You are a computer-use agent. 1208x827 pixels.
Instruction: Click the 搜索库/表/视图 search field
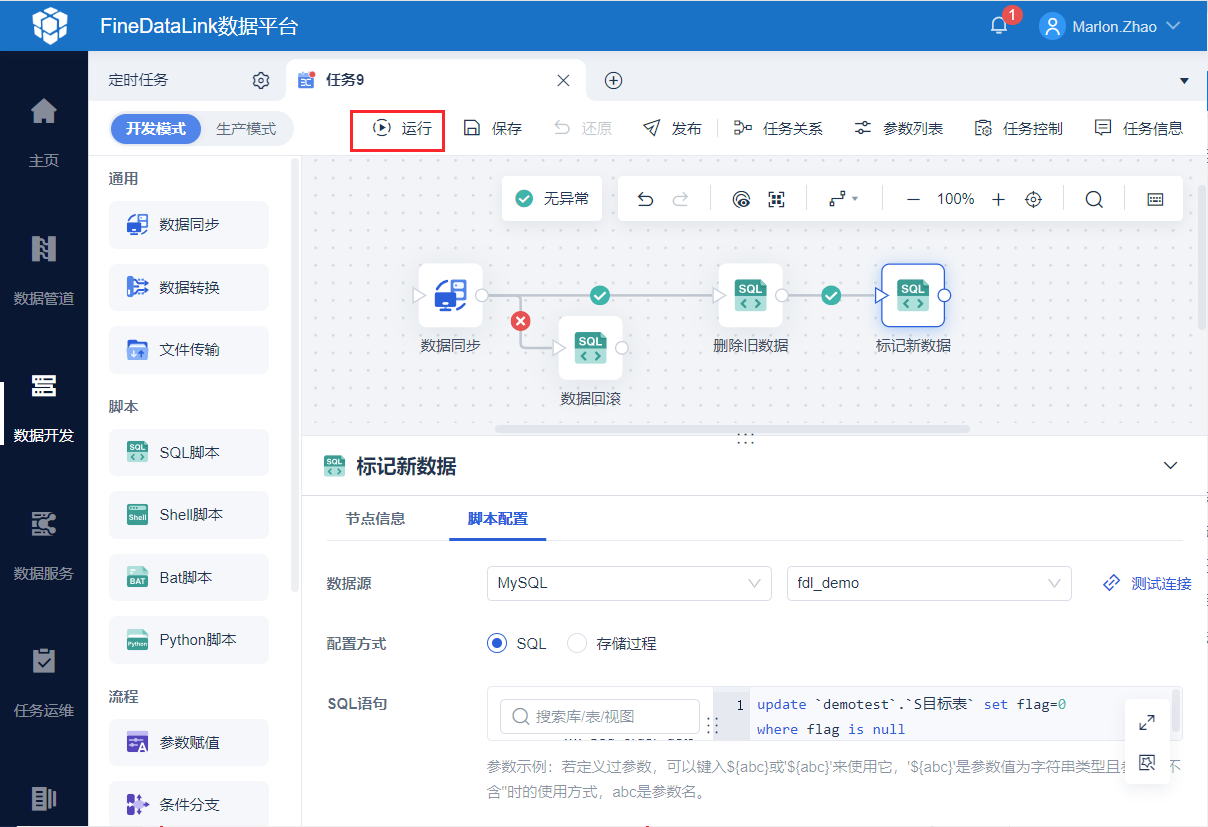click(599, 716)
